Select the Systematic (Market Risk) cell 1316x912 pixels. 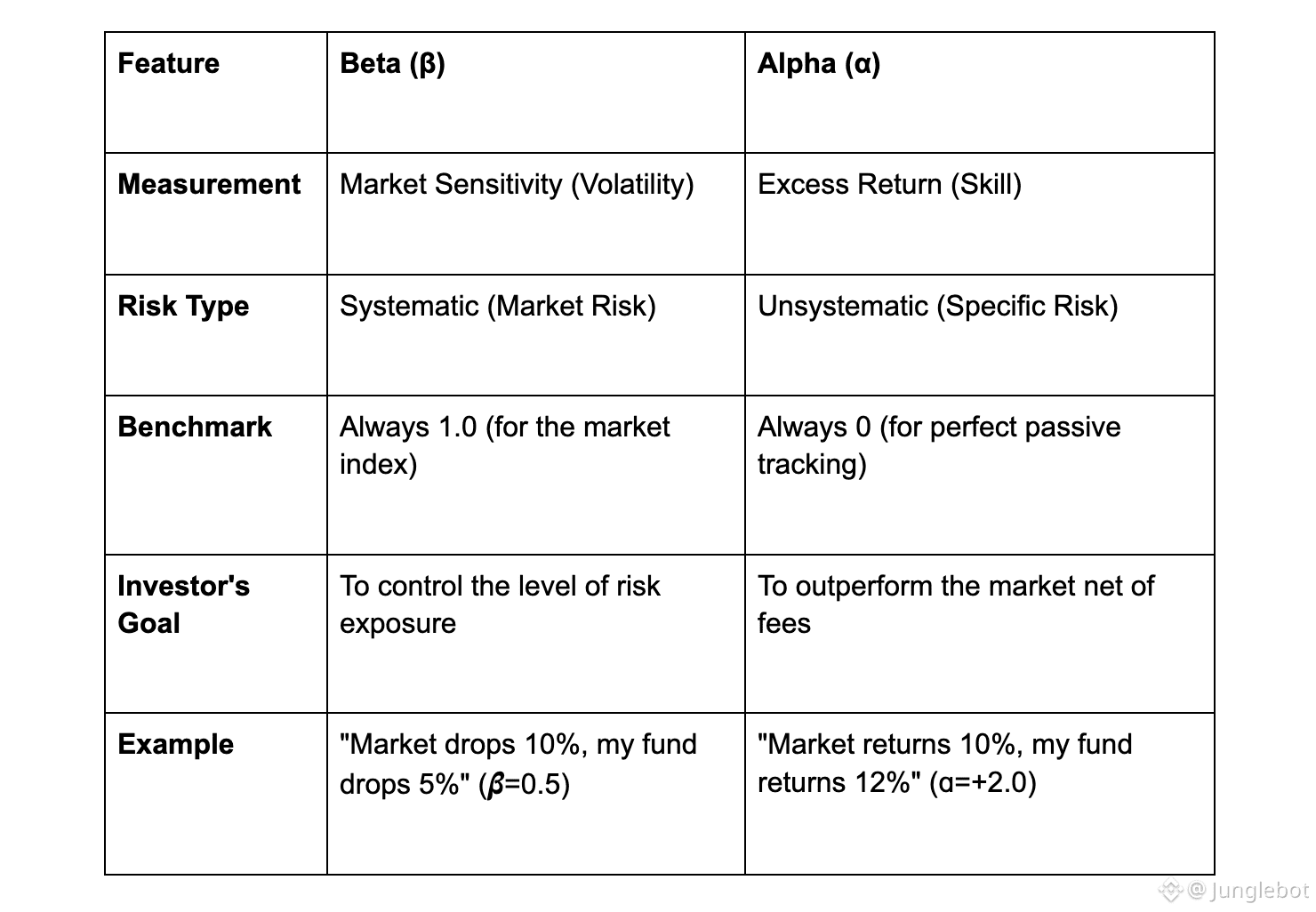[498, 307]
